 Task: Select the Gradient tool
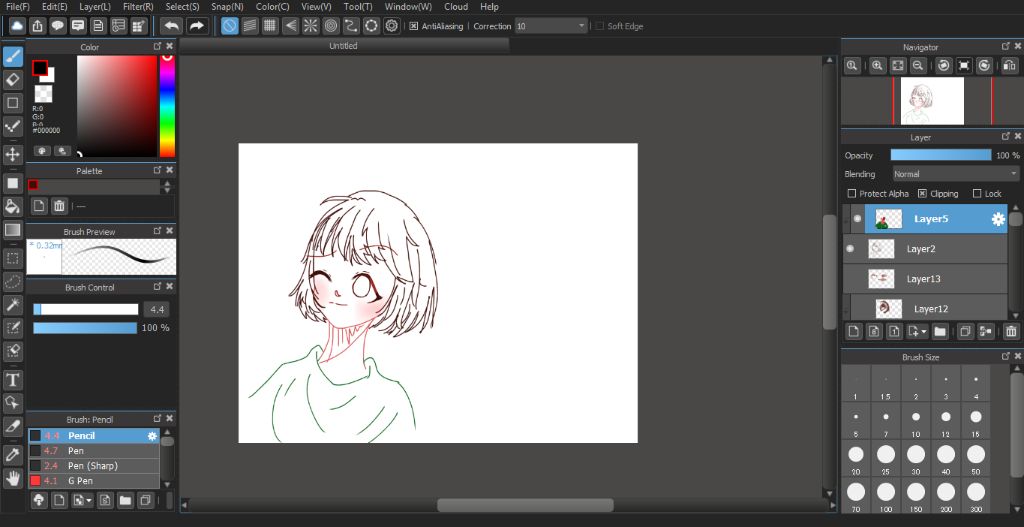pos(12,229)
